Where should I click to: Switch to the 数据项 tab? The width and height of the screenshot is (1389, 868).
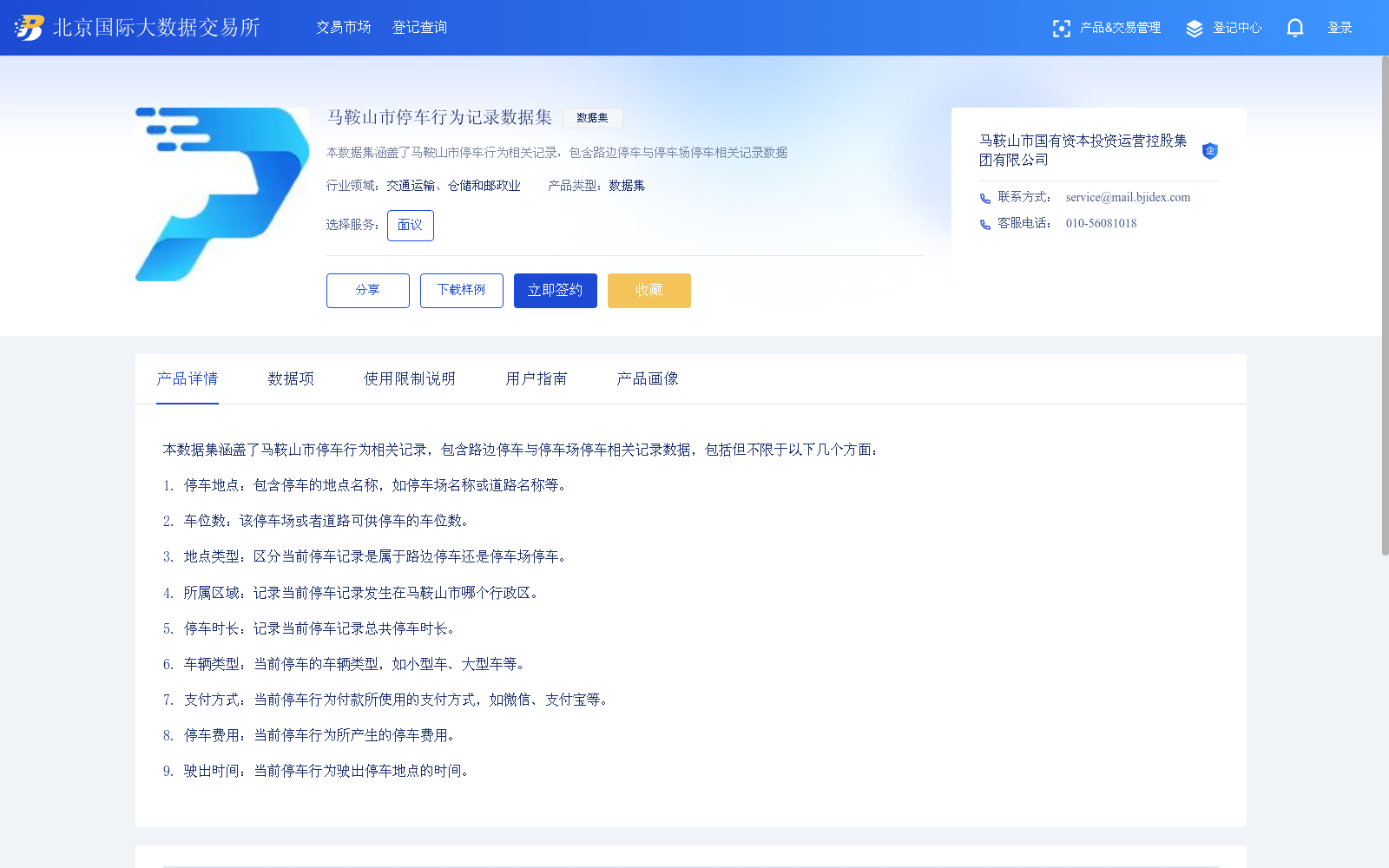(x=292, y=379)
